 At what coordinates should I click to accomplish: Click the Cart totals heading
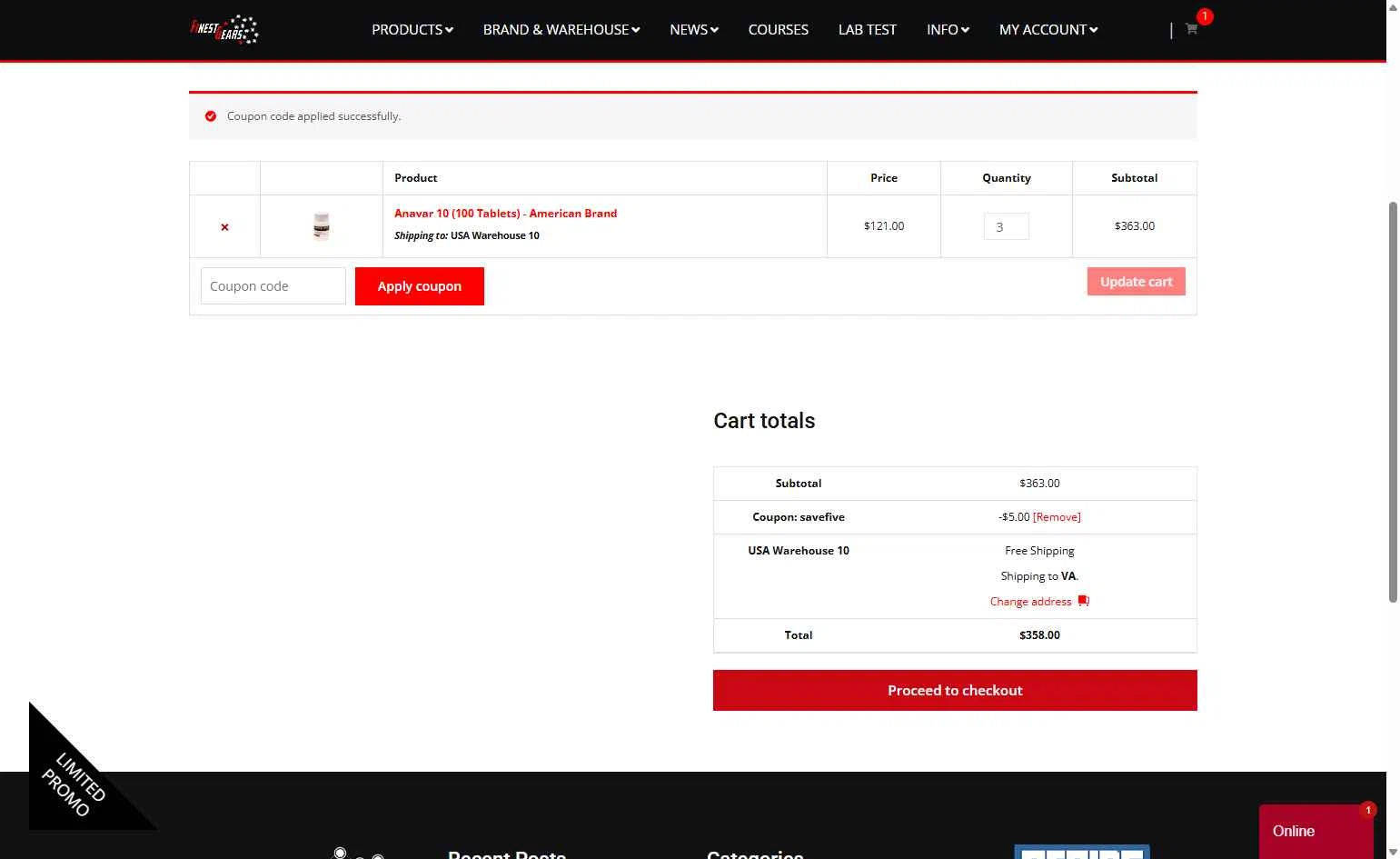[x=764, y=421]
